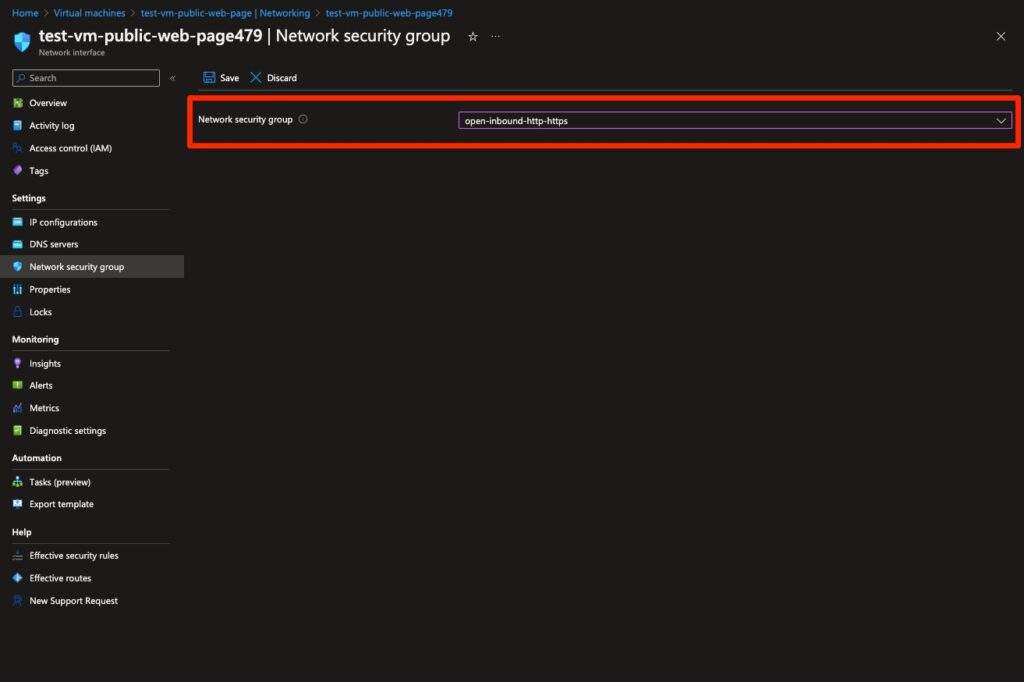
Task: Select Network security group menu item
Action: point(91,267)
